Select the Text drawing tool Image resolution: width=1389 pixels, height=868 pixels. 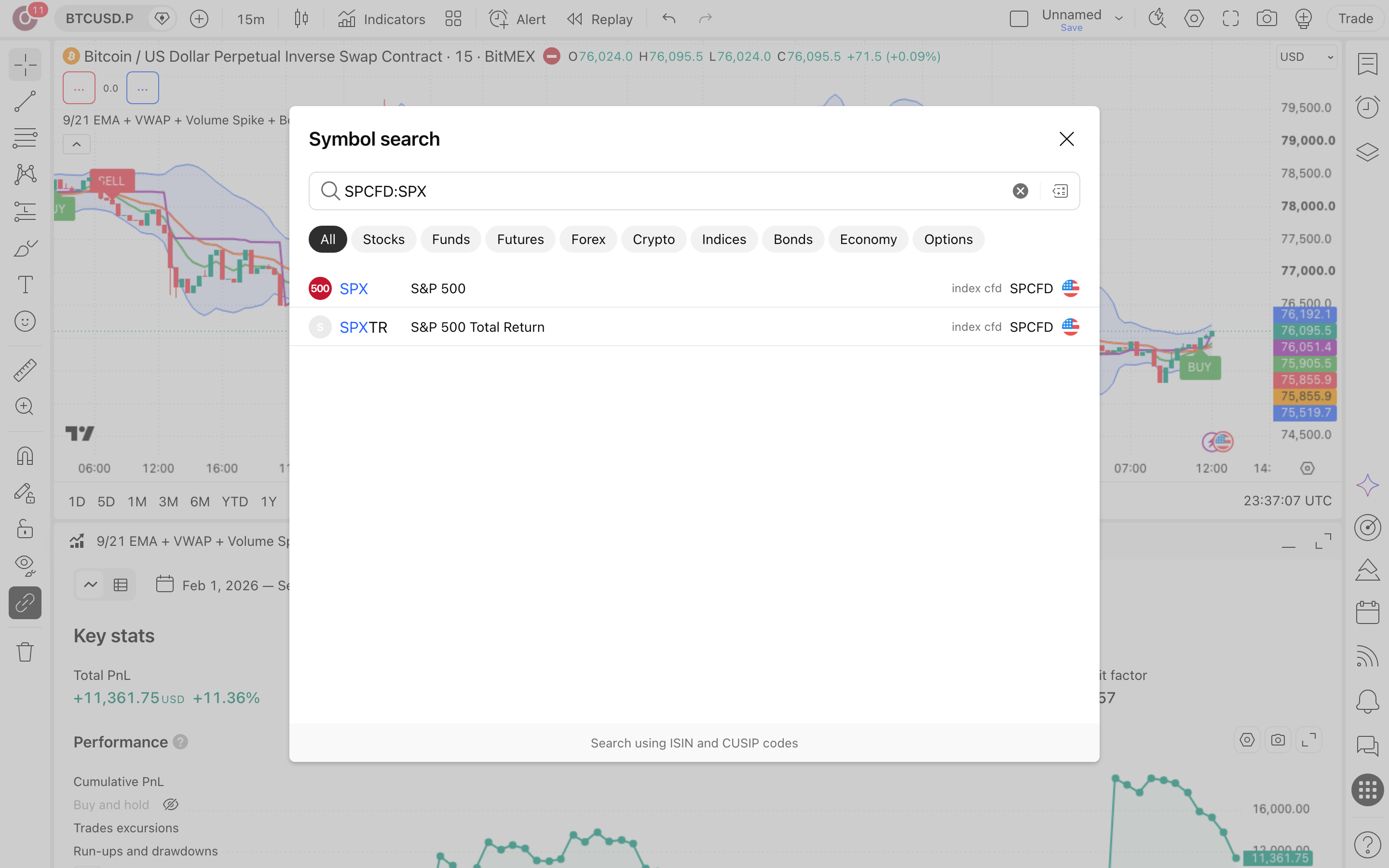click(25, 285)
